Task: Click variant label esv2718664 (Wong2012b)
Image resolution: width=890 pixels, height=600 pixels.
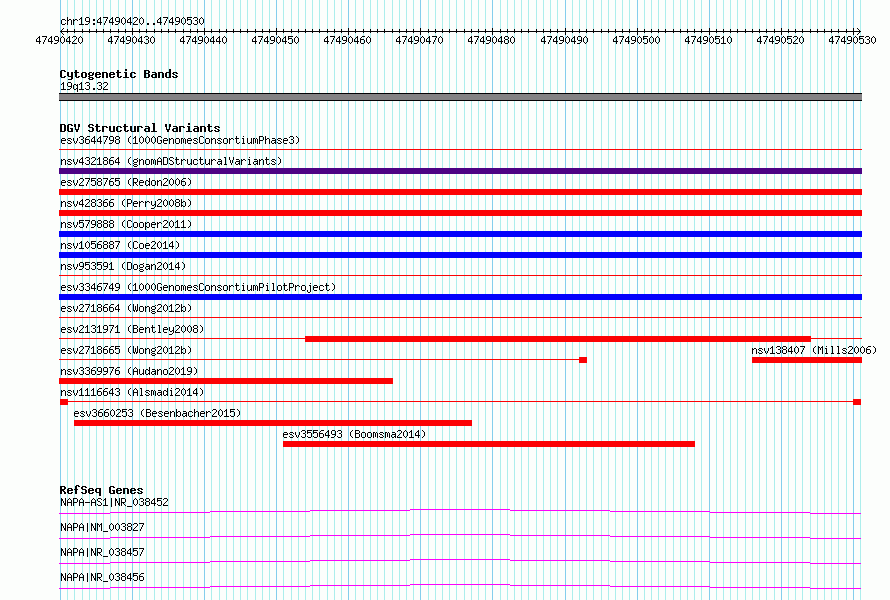Action: click(x=126, y=308)
